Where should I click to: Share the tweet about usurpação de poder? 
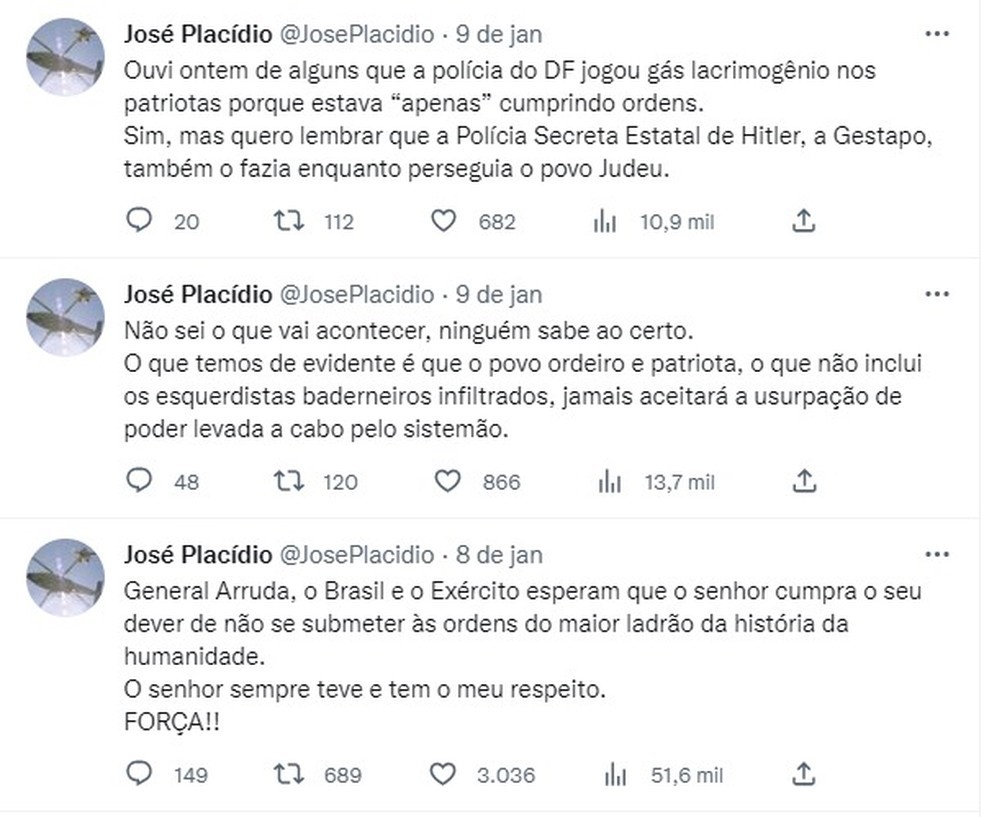point(805,481)
